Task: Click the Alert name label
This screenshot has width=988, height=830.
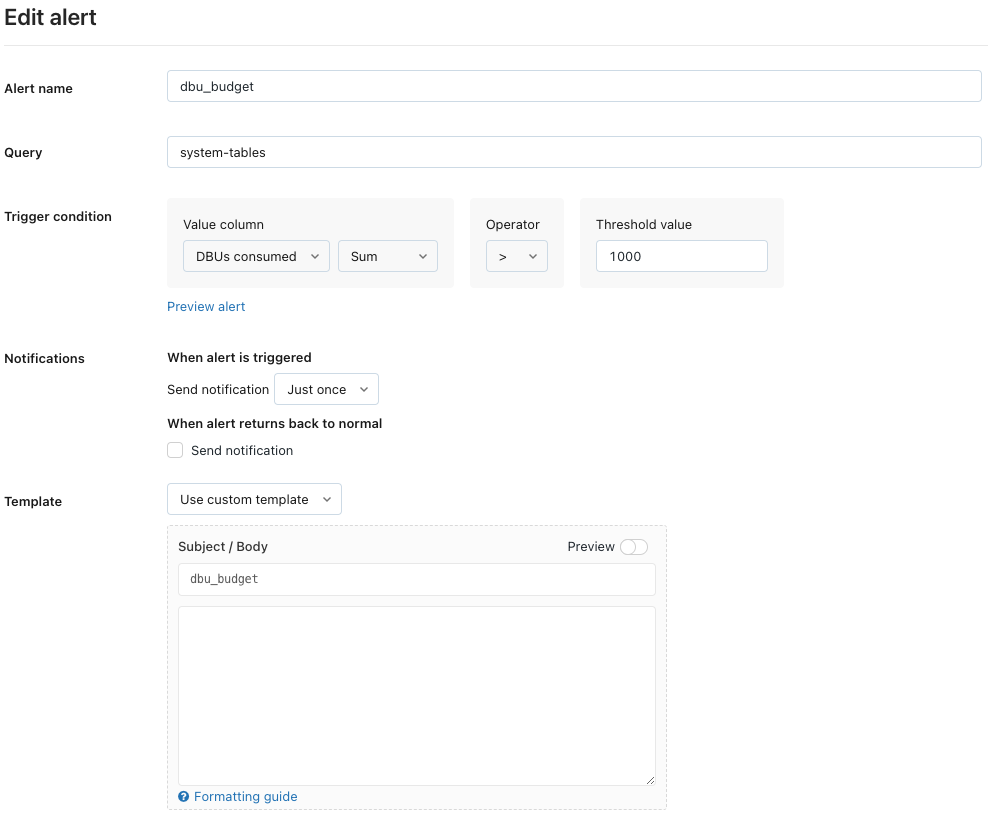Action: click(39, 89)
